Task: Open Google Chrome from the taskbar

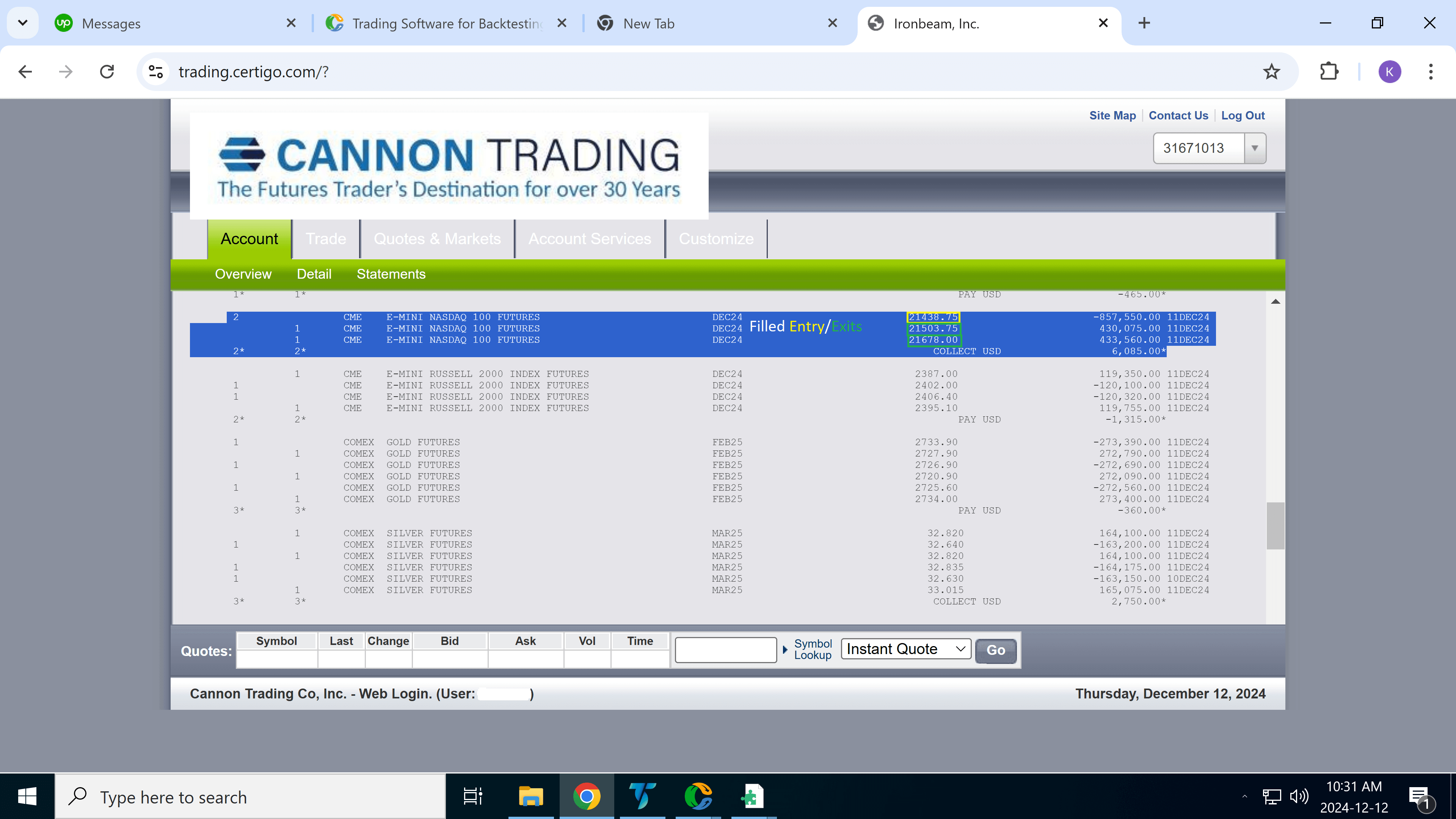Action: (x=587, y=797)
